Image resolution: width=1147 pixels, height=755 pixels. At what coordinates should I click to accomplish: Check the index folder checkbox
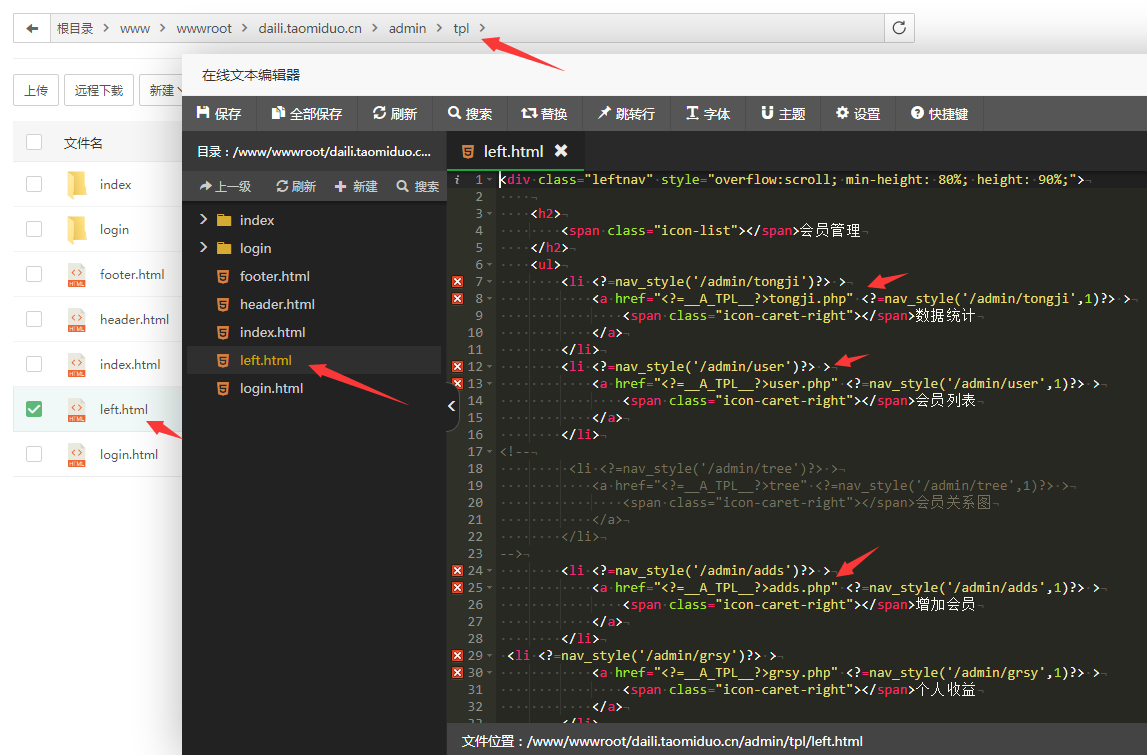pos(34,184)
